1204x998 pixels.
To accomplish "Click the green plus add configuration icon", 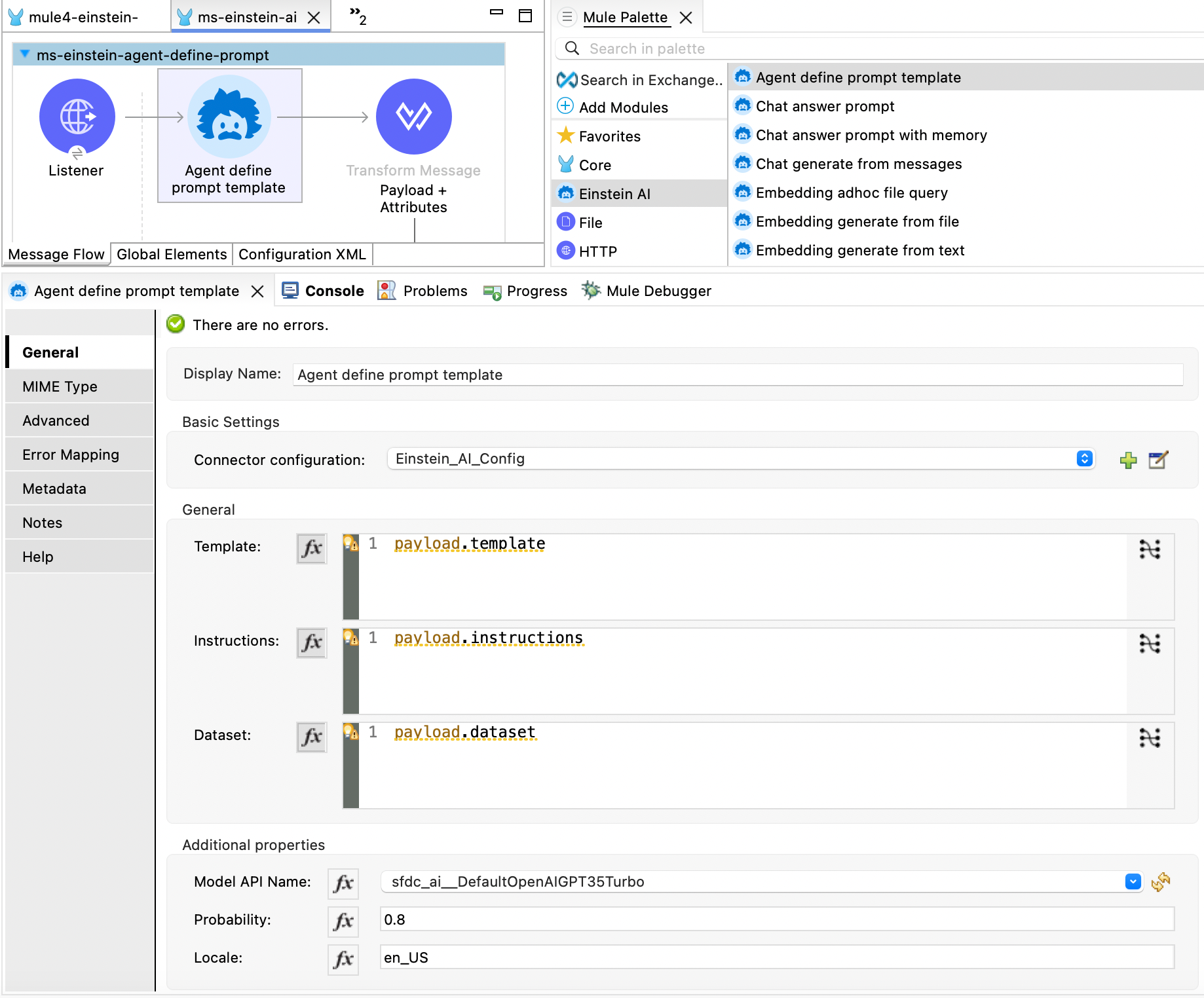I will tap(1128, 460).
